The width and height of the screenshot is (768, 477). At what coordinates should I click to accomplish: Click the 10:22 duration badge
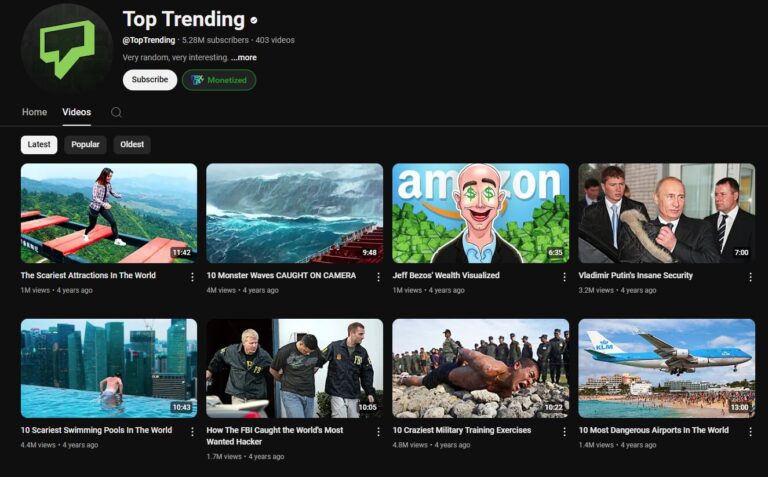553,407
